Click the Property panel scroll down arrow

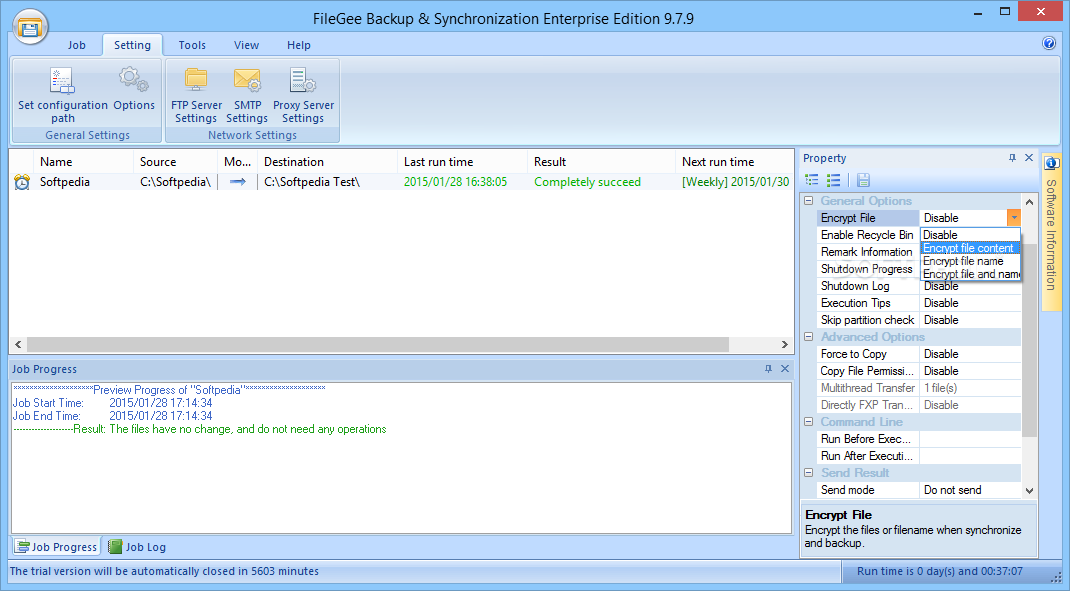click(1029, 490)
